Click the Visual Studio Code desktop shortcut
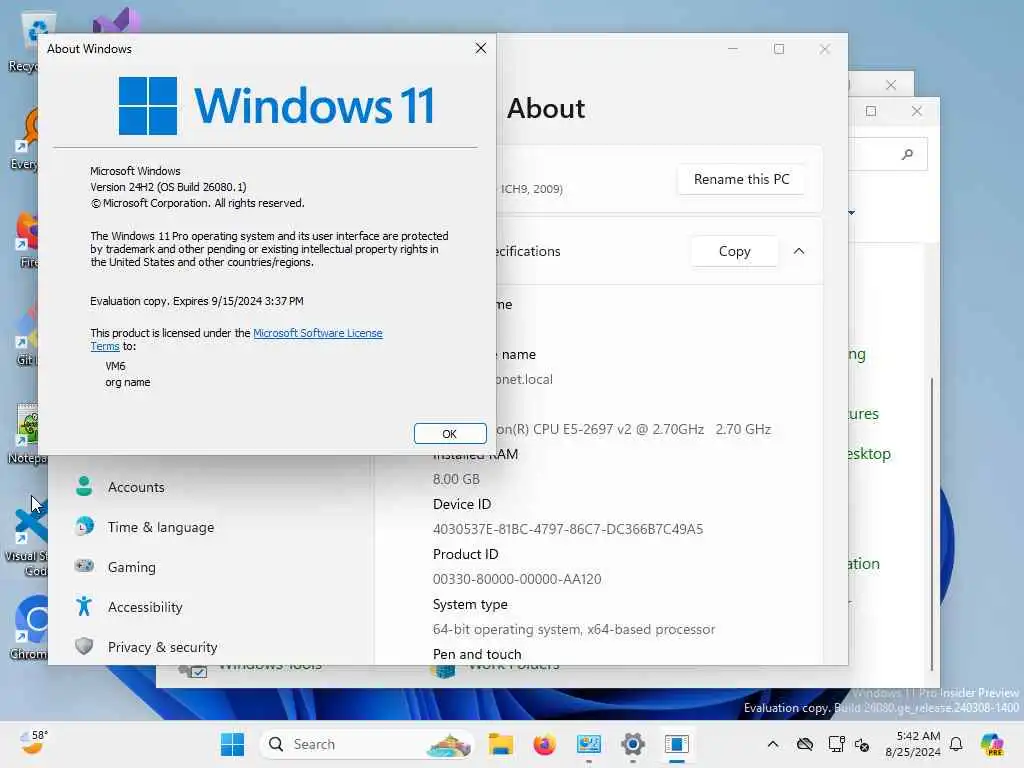Screen dimensions: 1024x768 pyautogui.click(x=27, y=537)
